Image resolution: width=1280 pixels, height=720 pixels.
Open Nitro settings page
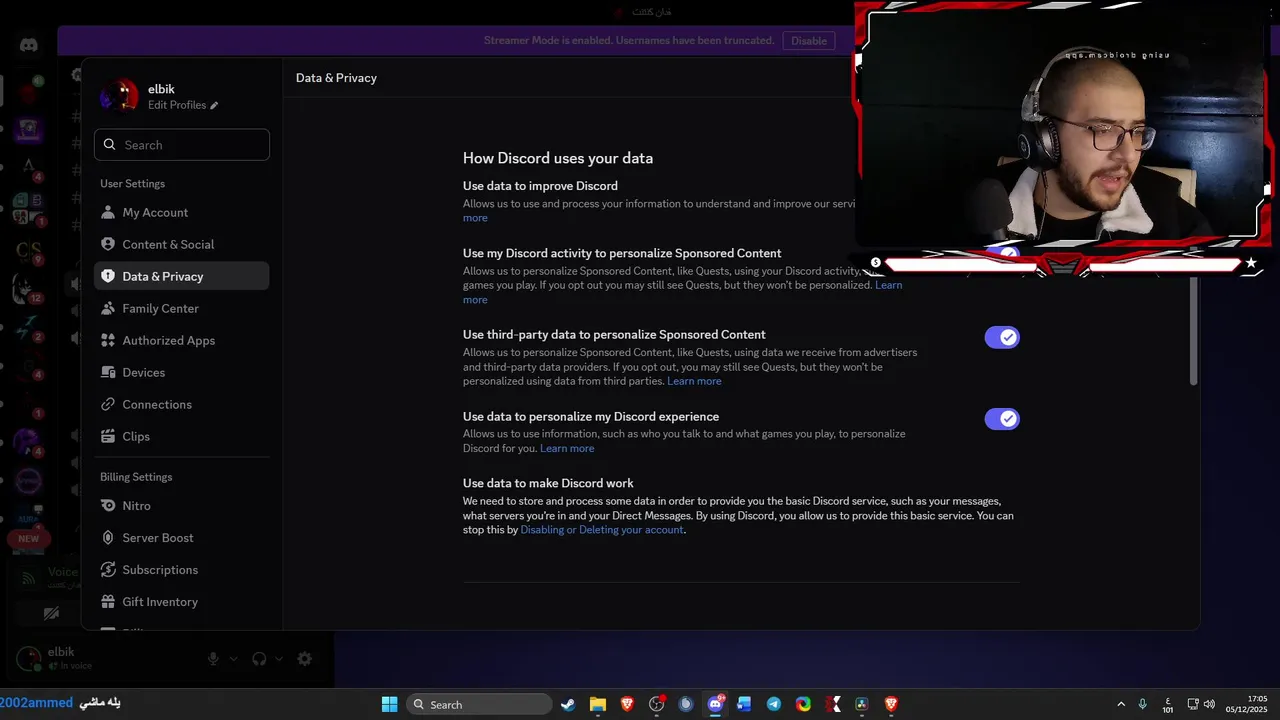[182, 505]
